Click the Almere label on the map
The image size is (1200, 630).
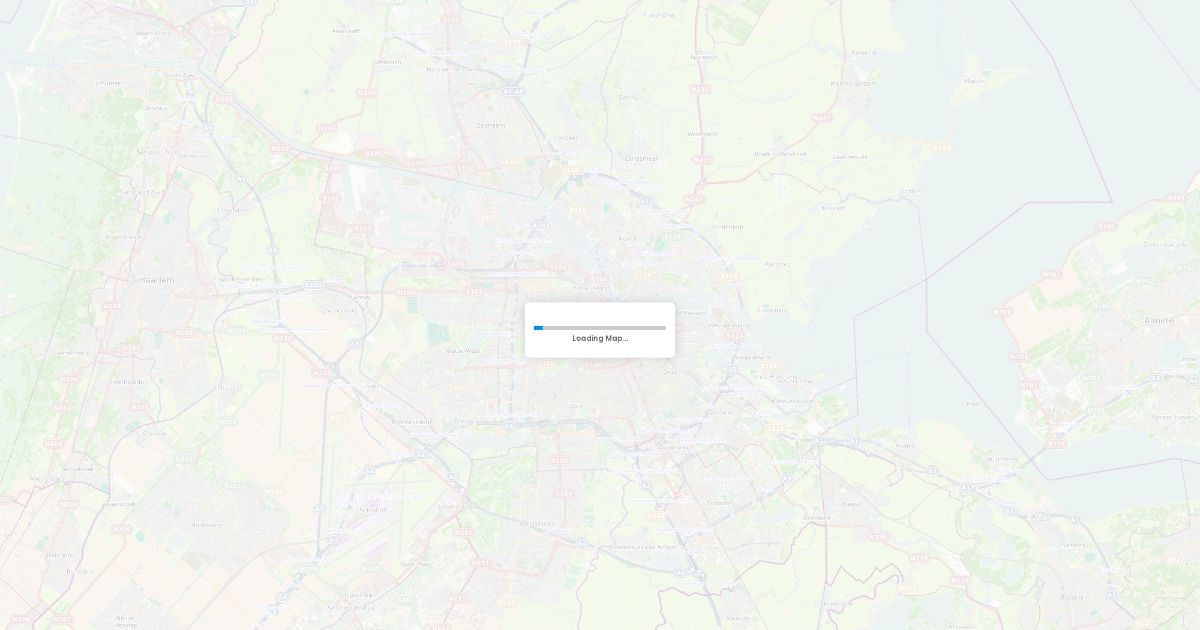(1161, 320)
